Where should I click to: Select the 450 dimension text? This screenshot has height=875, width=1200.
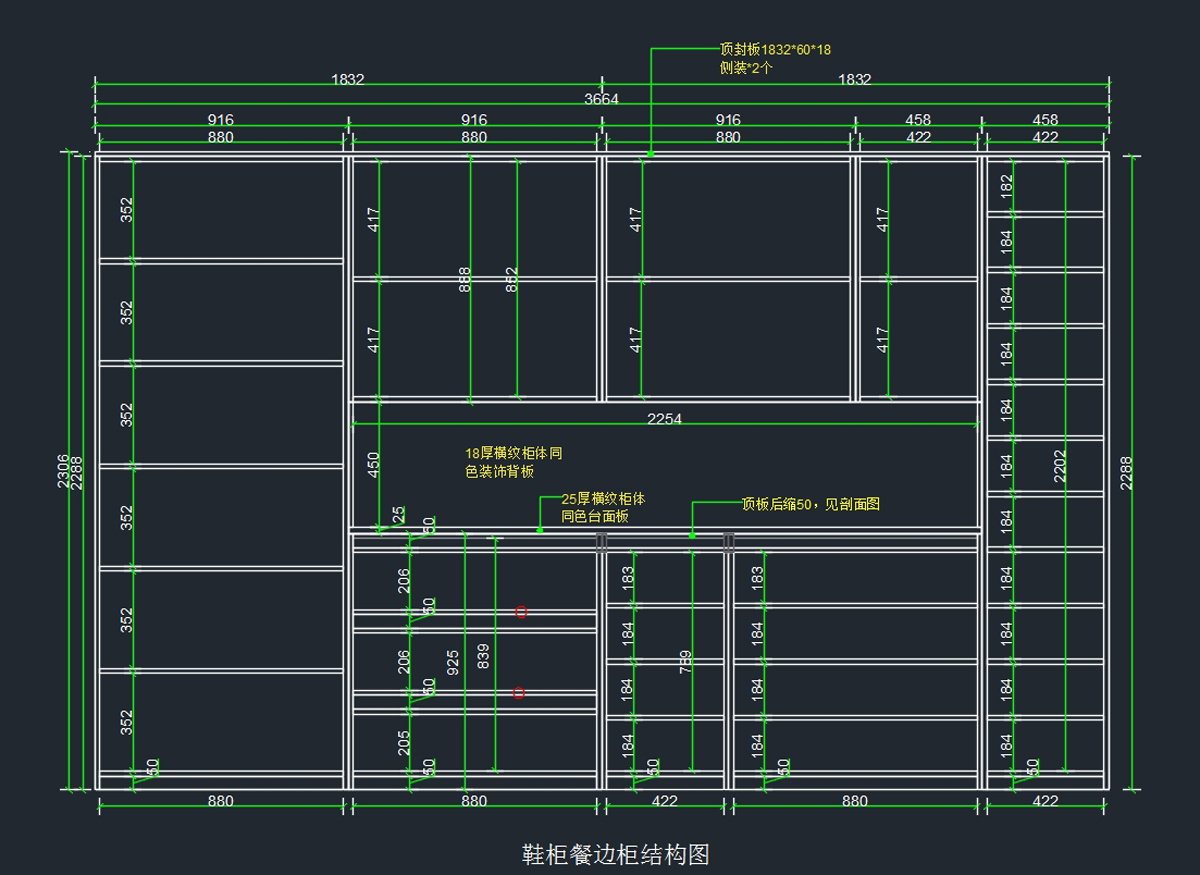coord(374,463)
